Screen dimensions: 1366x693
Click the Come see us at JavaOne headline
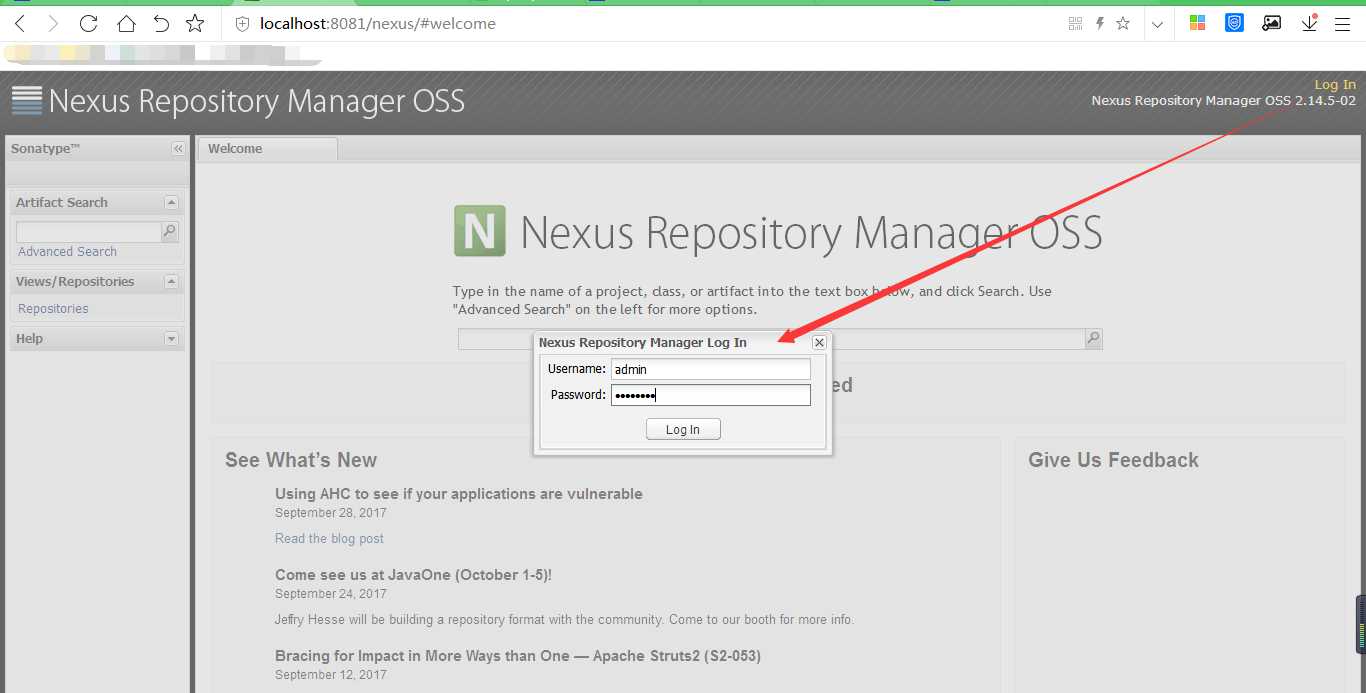pyautogui.click(x=413, y=575)
